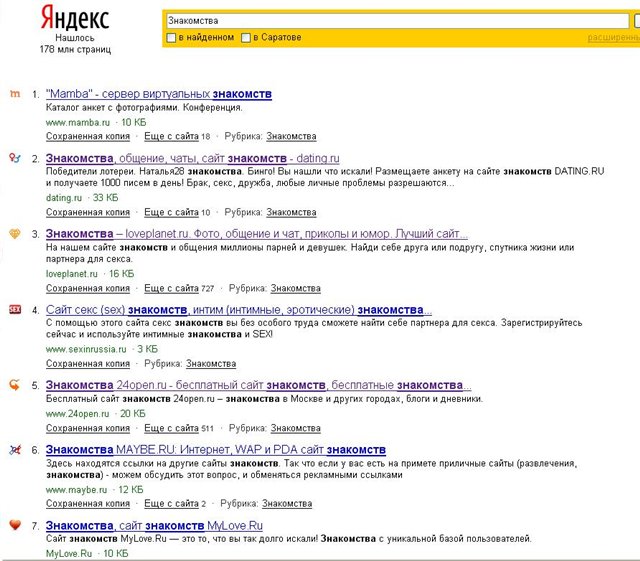Viewport: 640px width, 561px height.
Task: Click the green www.mamba.ru URL text
Action: coord(78,122)
